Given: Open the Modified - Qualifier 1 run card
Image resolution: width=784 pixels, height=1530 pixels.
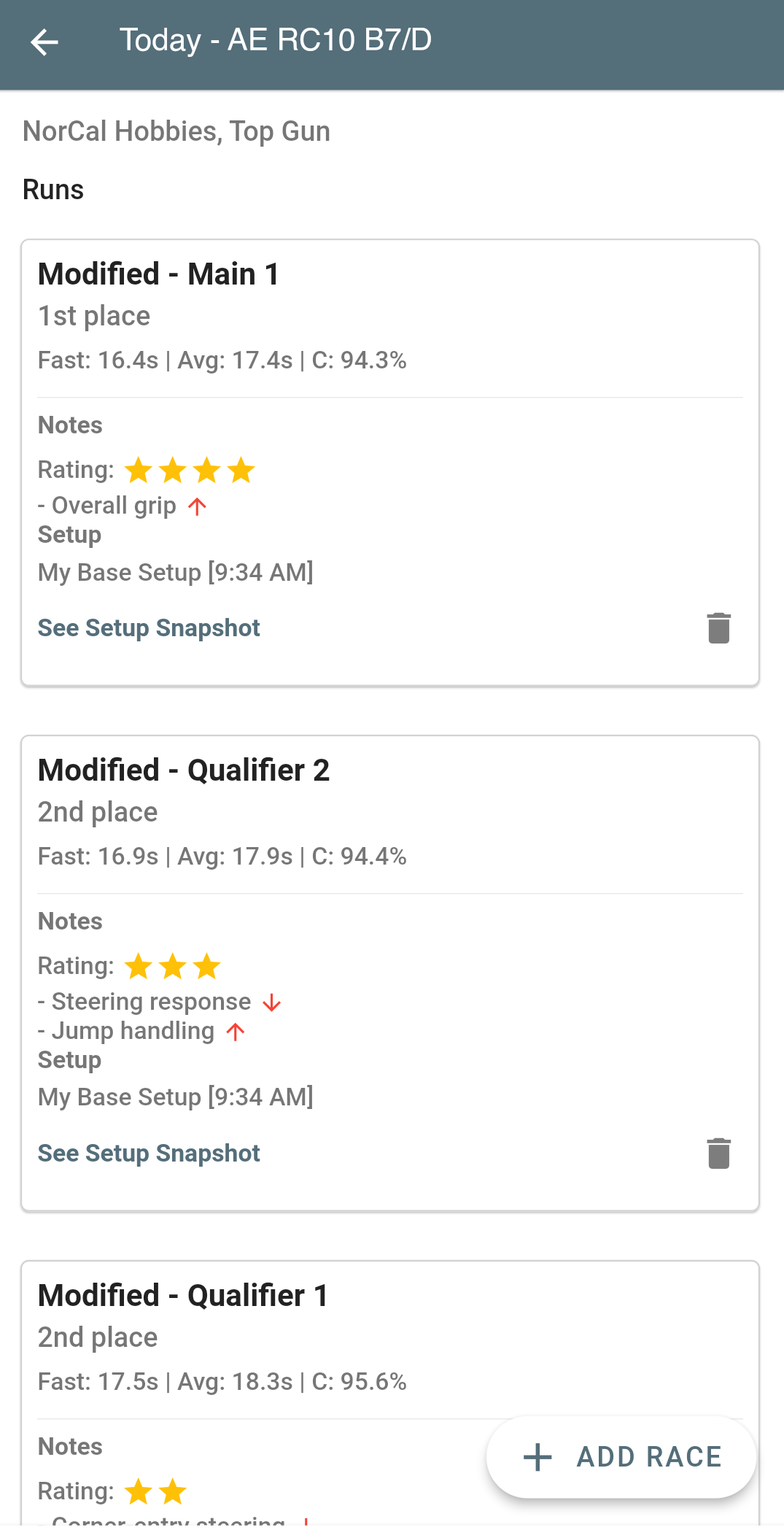Looking at the screenshot, I should pos(183,1296).
